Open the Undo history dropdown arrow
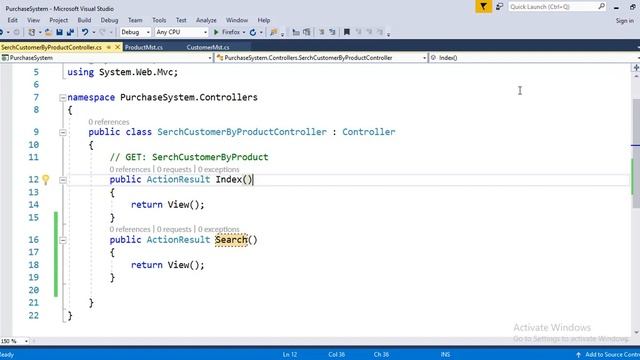The image size is (640, 360). coord(94,32)
